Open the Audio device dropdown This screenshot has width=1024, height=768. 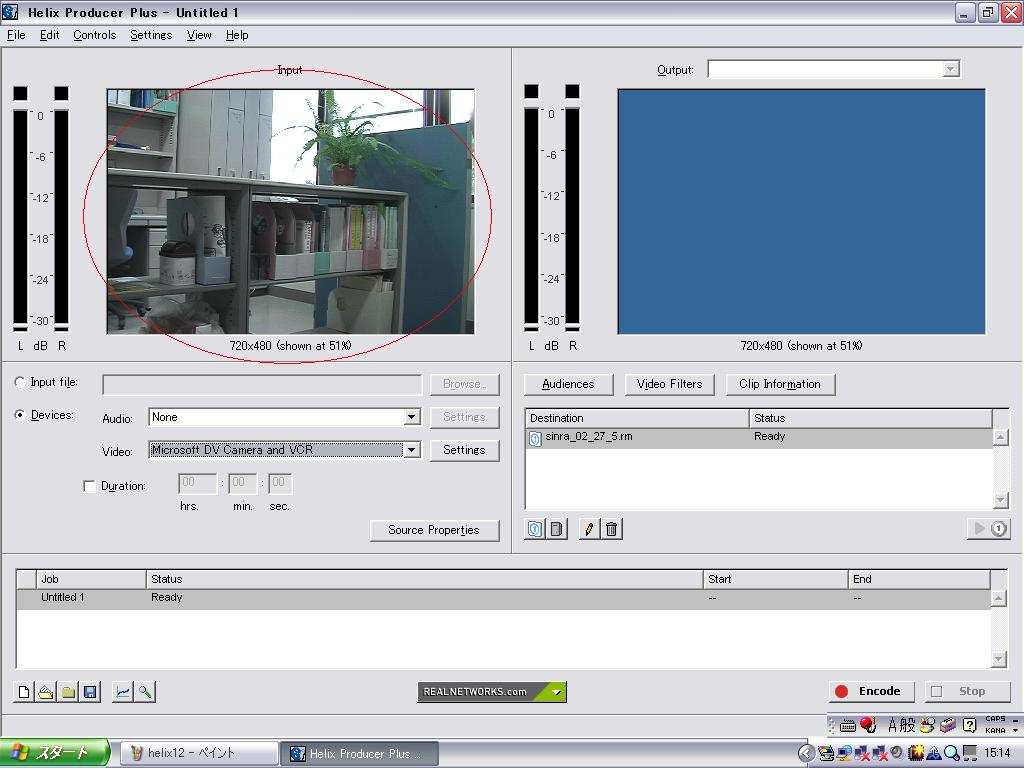pyautogui.click(x=411, y=417)
